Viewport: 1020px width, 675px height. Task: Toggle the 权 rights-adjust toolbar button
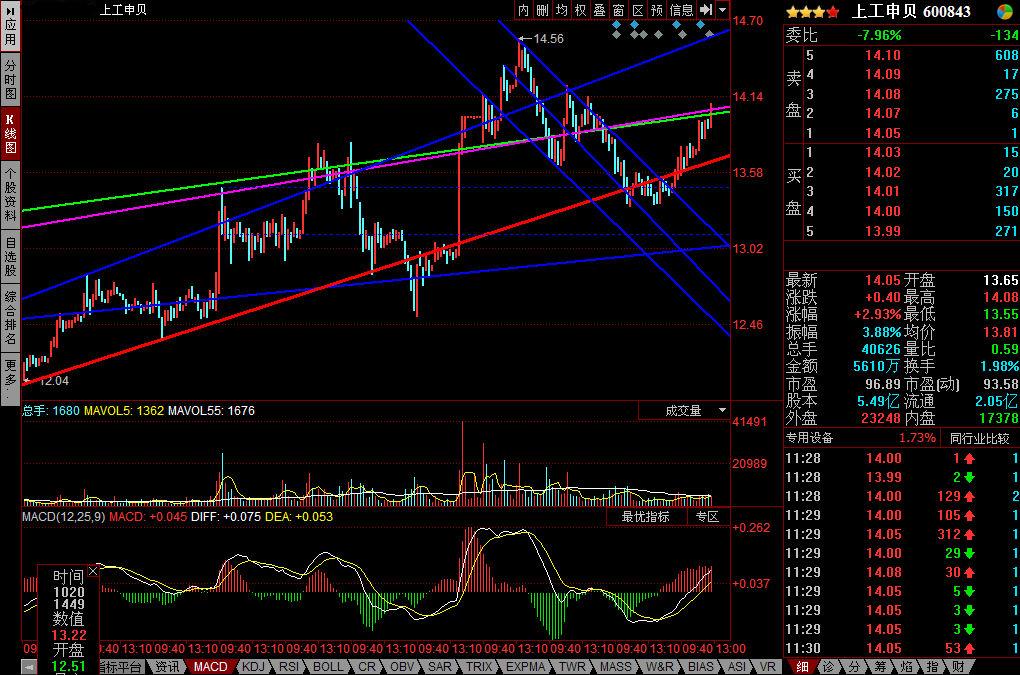(580, 10)
